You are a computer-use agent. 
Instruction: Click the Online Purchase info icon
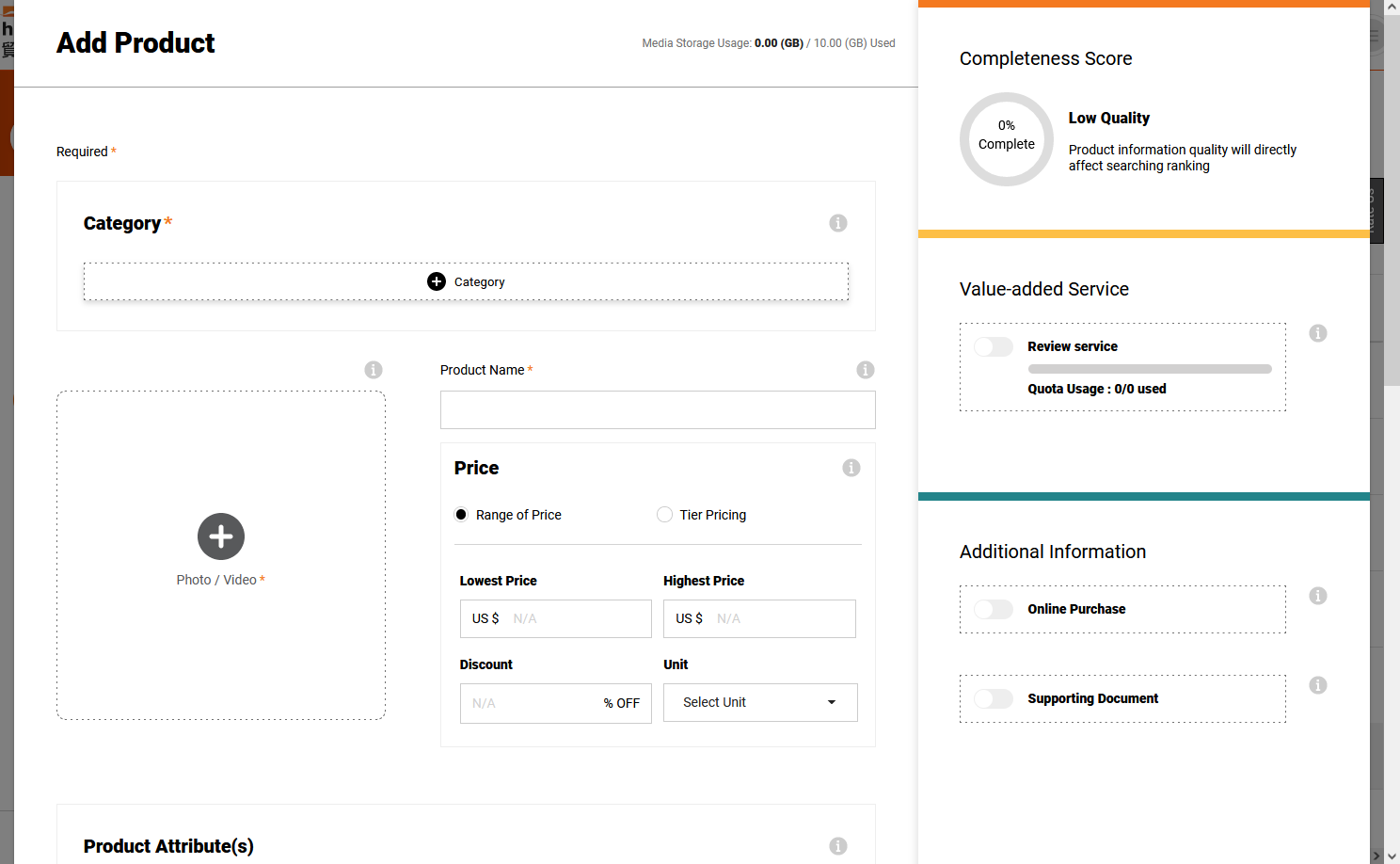(x=1317, y=596)
